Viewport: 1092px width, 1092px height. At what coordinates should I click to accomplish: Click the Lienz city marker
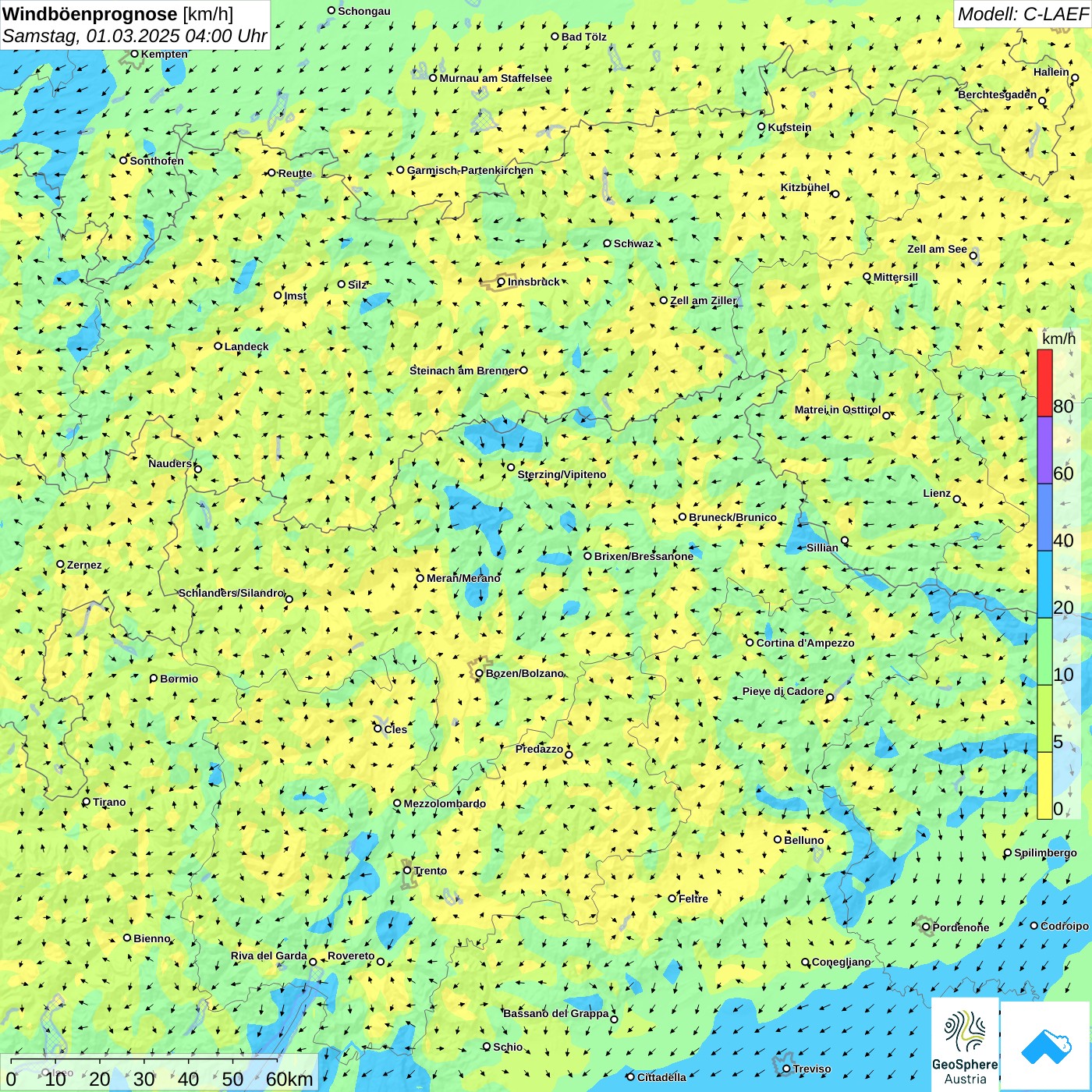pyautogui.click(x=957, y=499)
